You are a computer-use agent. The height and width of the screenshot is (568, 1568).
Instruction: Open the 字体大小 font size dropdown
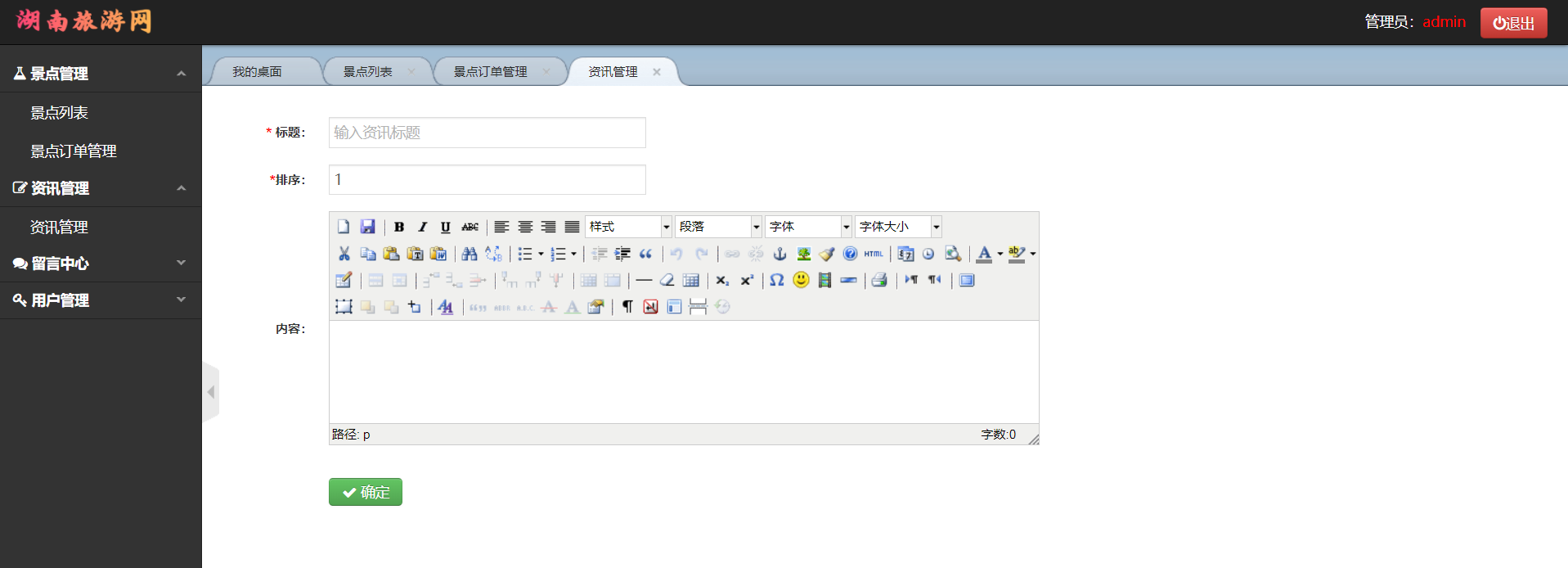point(898,227)
